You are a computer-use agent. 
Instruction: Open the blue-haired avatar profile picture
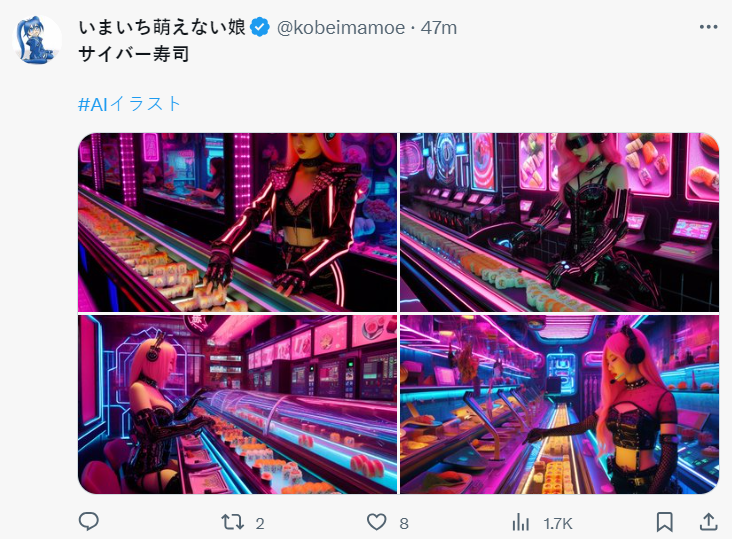click(x=37, y=40)
